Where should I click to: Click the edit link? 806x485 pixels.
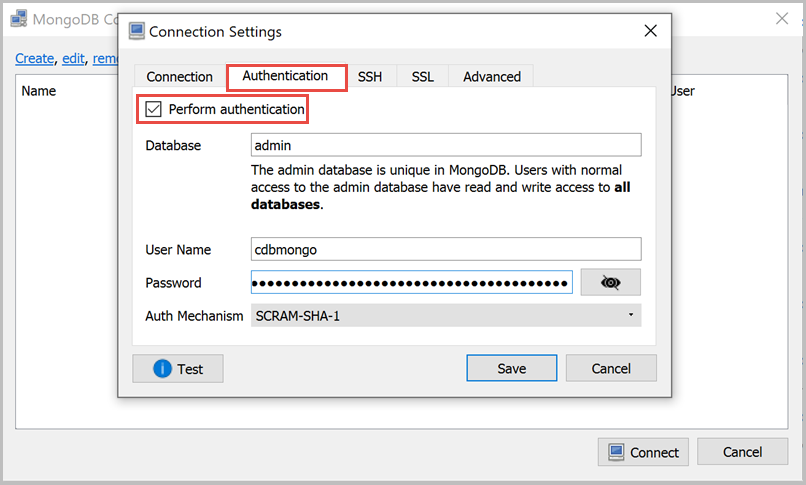tap(73, 59)
